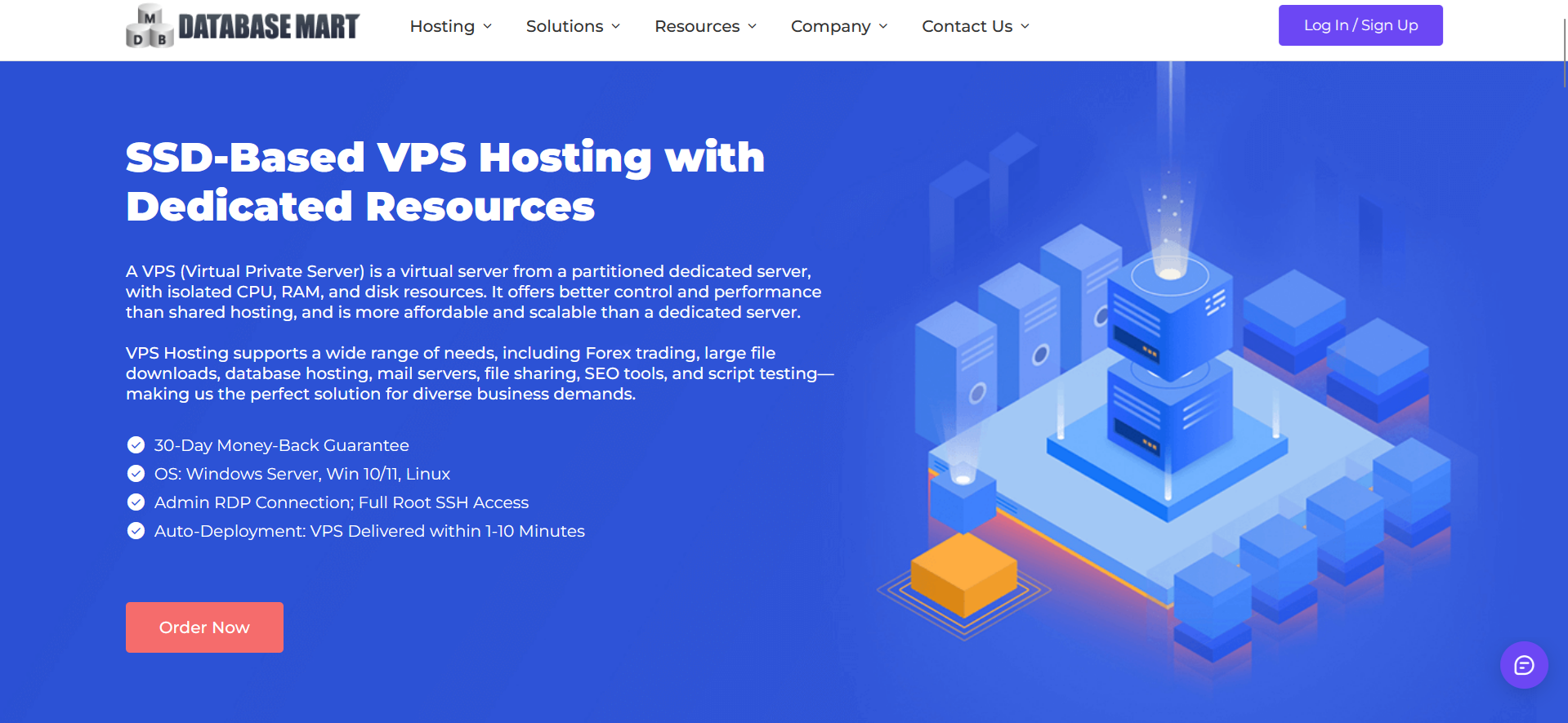Screen dimensions: 1568x723
Task: Click the page's vertical scrollbar
Action: (x=1565, y=53)
